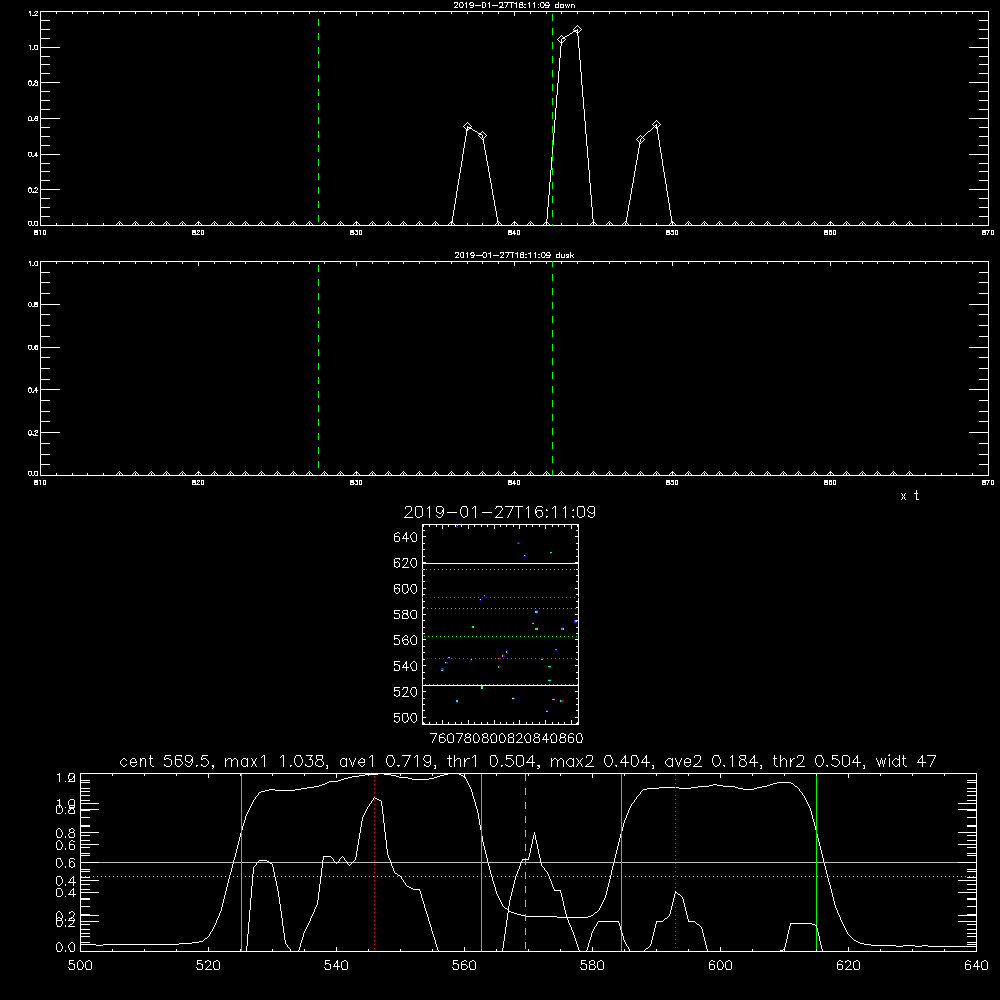Click 'widt 47' in the stats title
Viewport: 1000px width, 1000px height.
[x=906, y=761]
